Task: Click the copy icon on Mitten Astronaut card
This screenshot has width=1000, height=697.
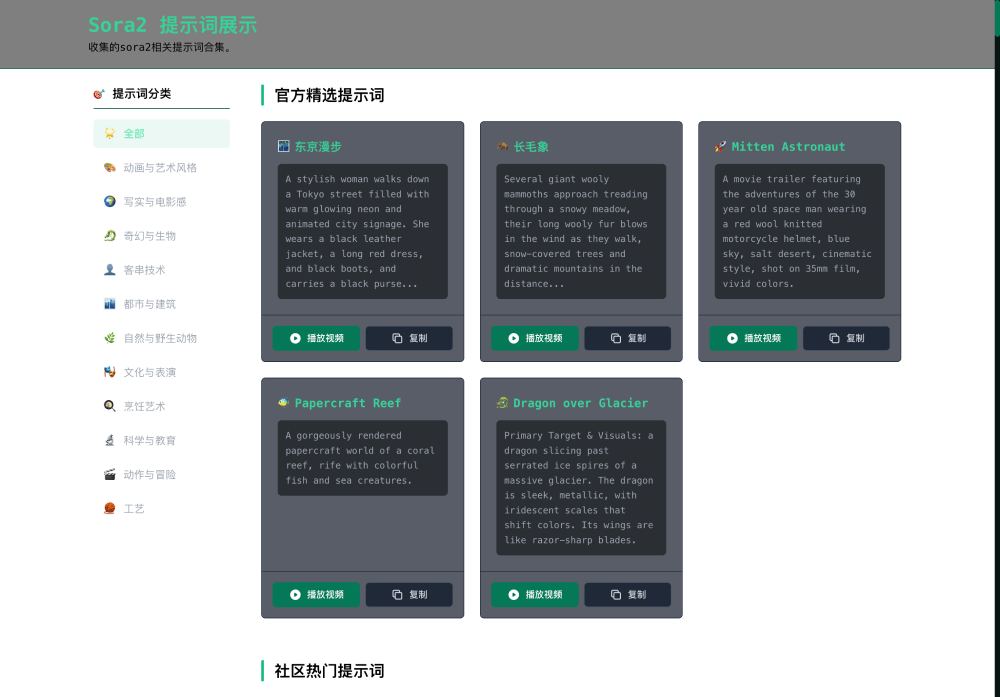Action: 834,338
